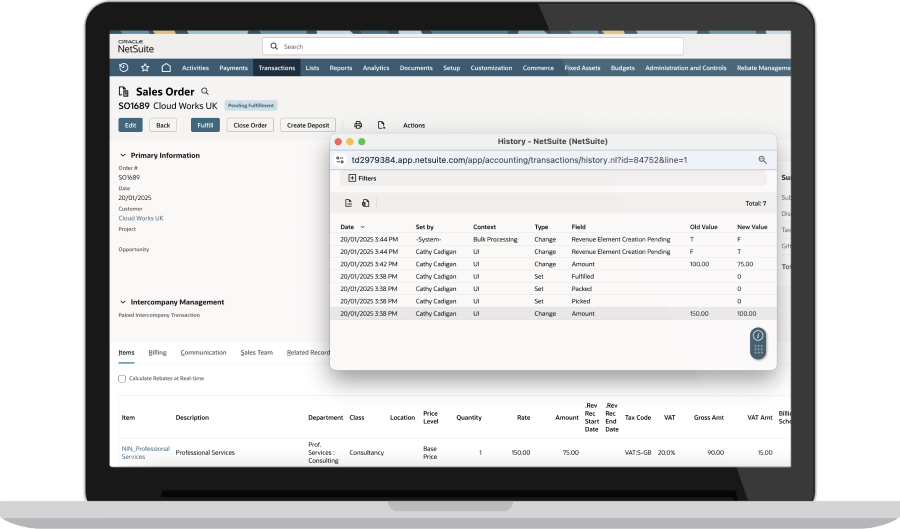Open the Shortcuts star icon
This screenshot has width=900, height=529.
145,68
